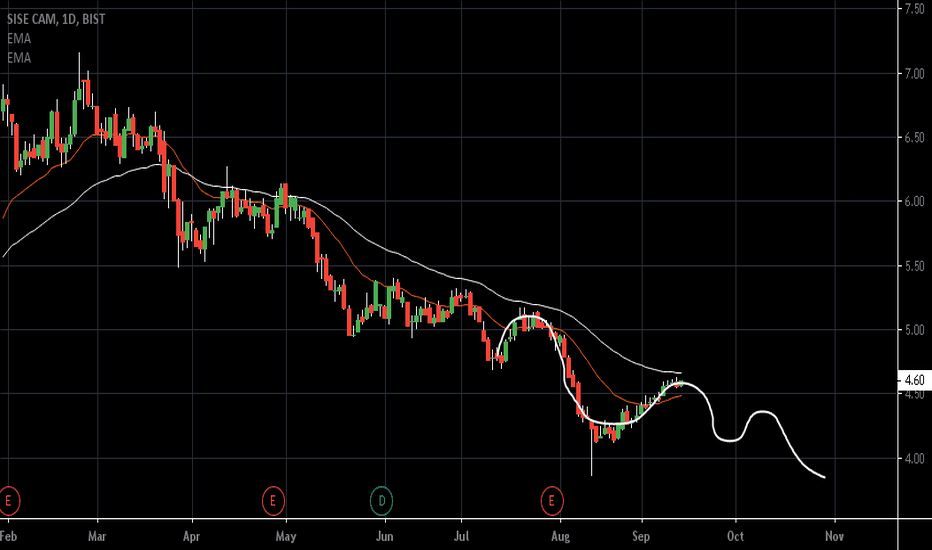Click the SISE CAM, 1D, BIST symbol title
This screenshot has height=550, width=932.
tap(56, 19)
